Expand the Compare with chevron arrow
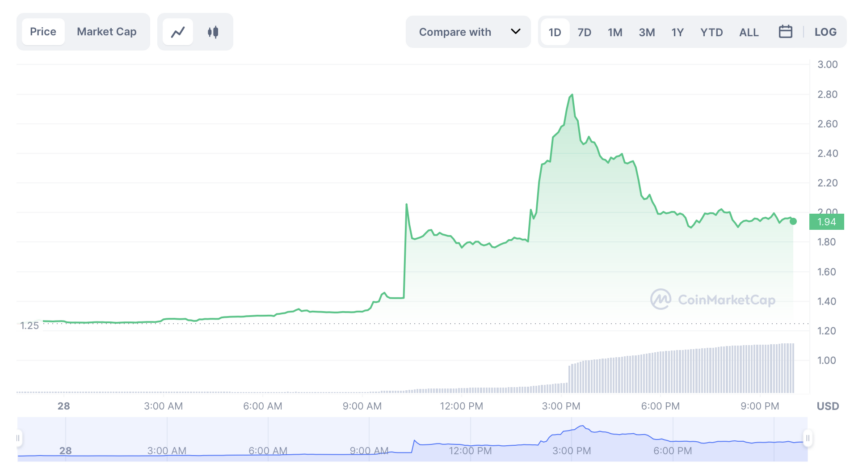850x473 pixels. pos(516,31)
